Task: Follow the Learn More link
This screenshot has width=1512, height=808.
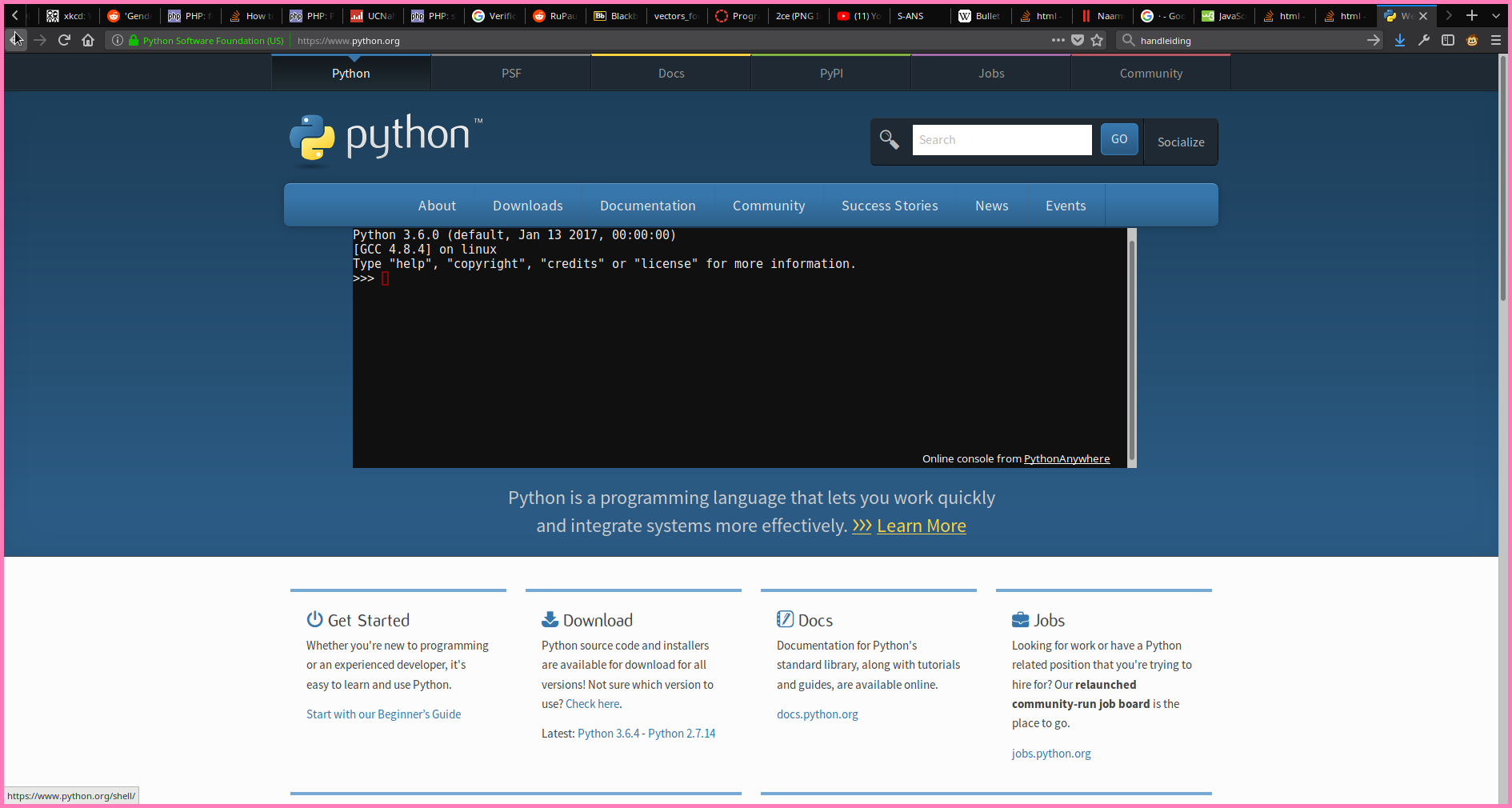Action: coord(921,526)
